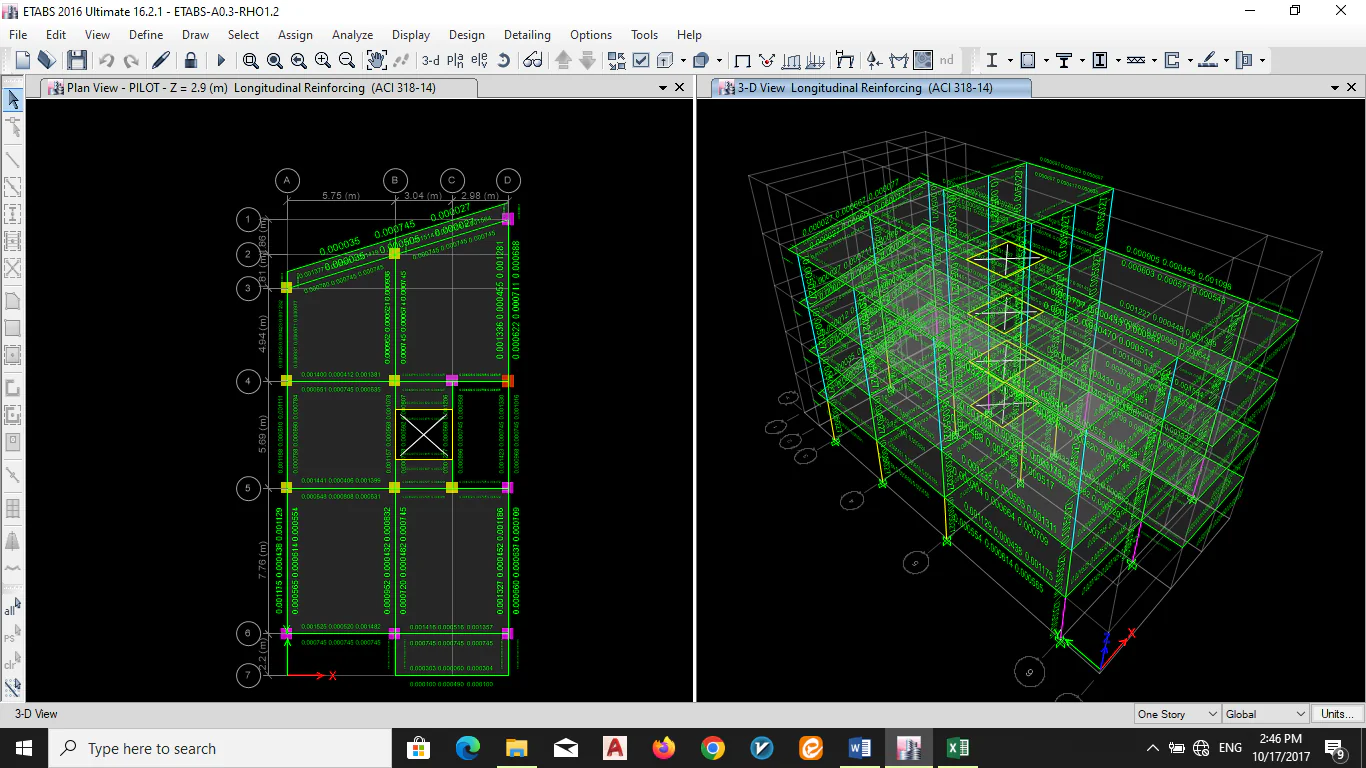
Task: Select the Pan hand tool
Action: pyautogui.click(x=376, y=61)
